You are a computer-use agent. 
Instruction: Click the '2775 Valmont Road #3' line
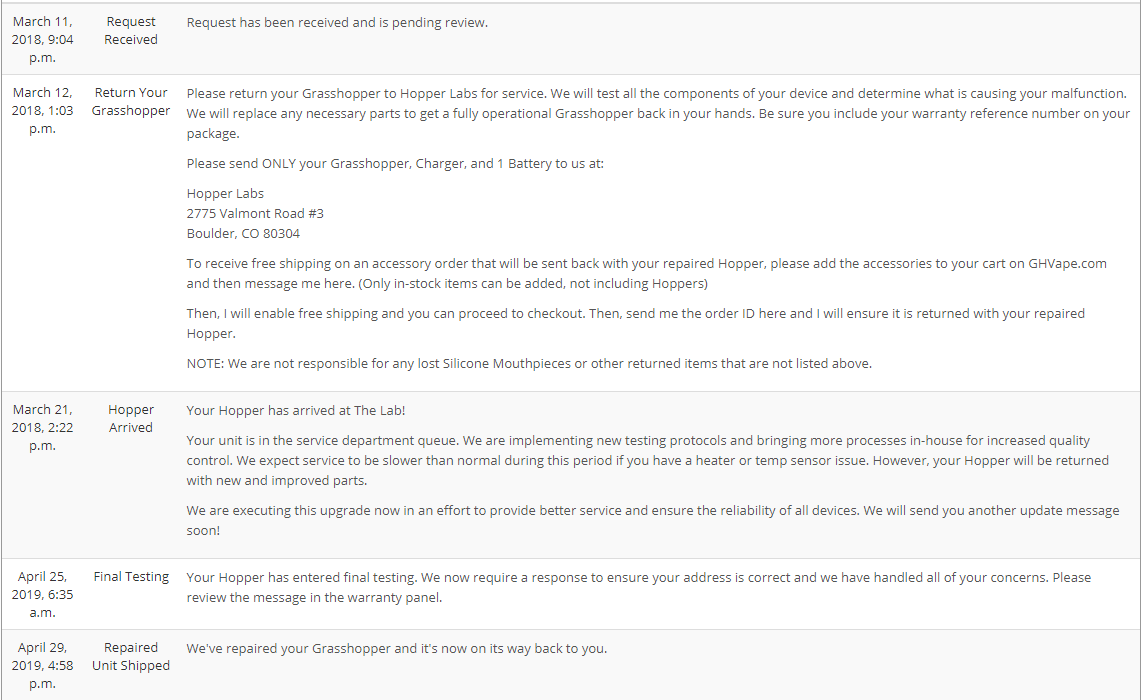[x=255, y=213]
